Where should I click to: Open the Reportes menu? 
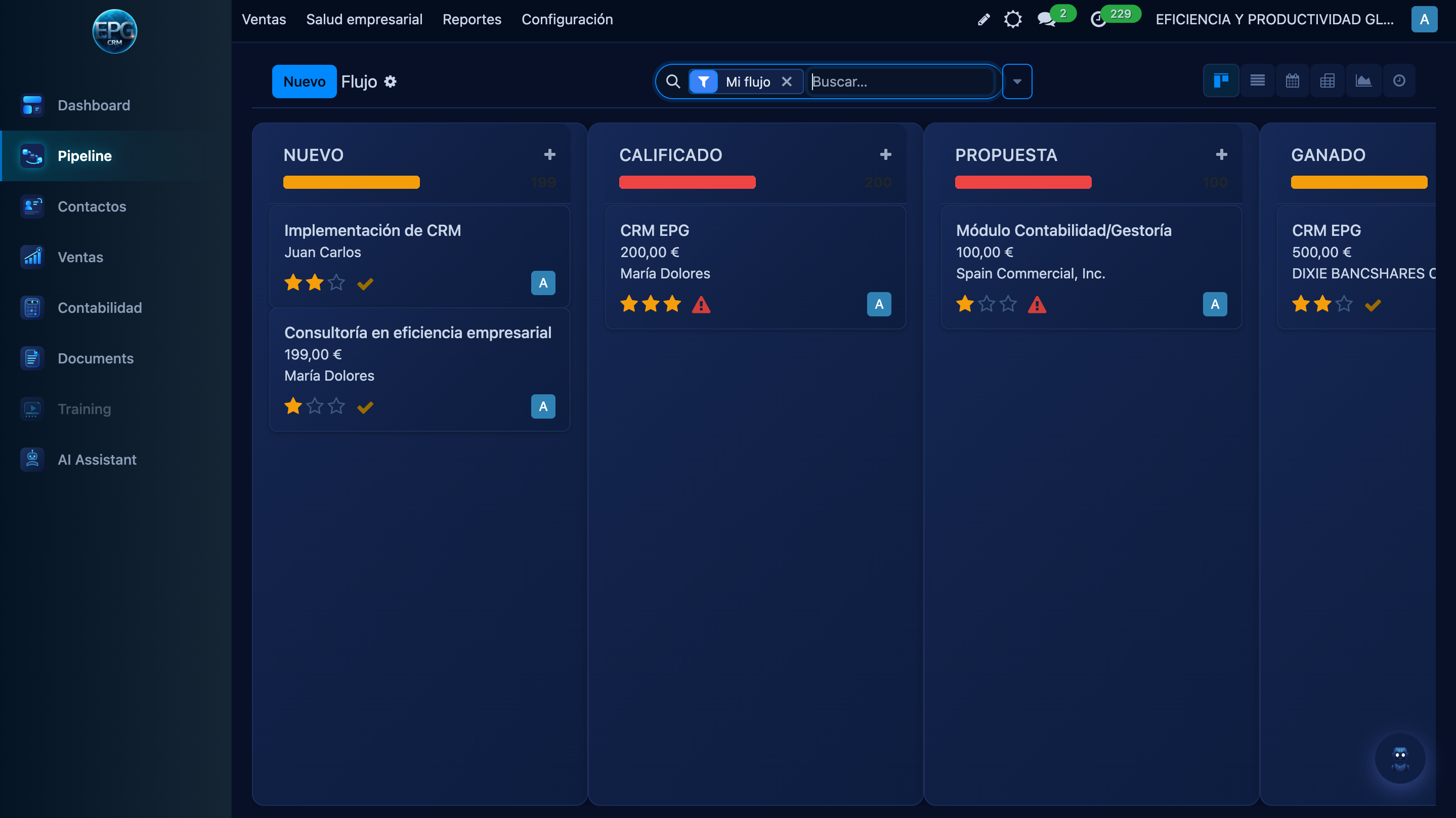472,19
